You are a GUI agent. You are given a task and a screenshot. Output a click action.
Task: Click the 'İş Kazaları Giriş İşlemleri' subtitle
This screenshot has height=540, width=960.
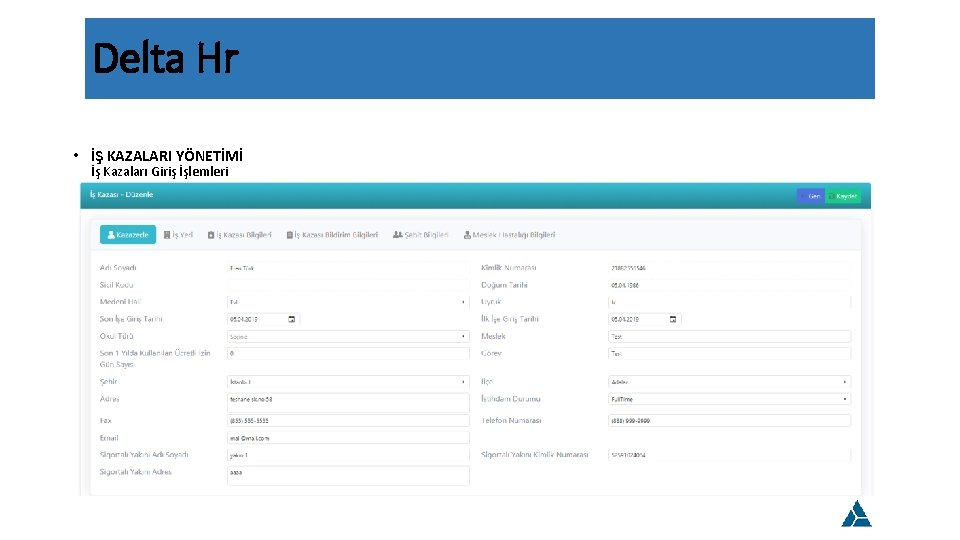(160, 172)
